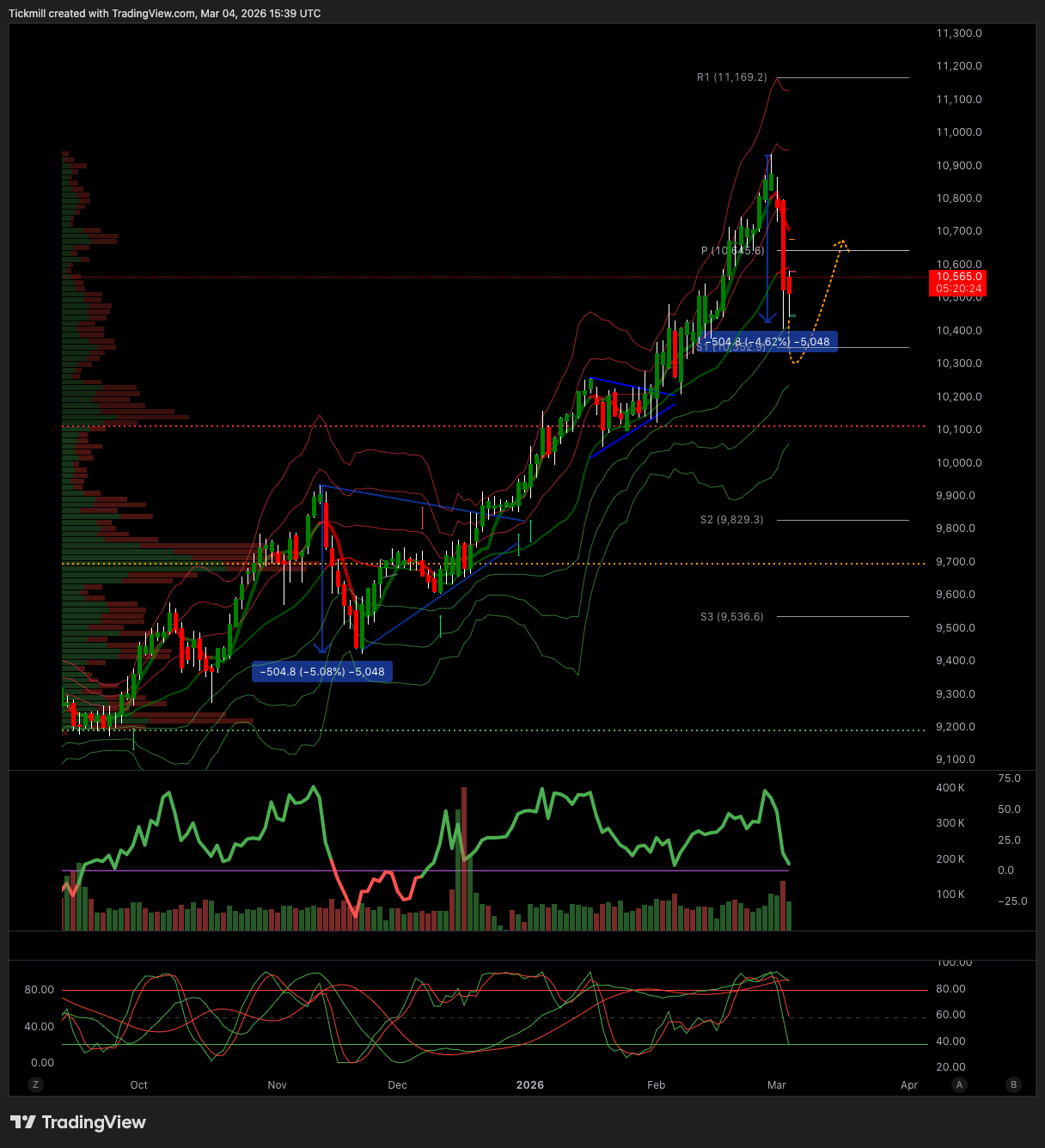Click the 75.0 oscillator scale label
Image resolution: width=1045 pixels, height=1148 pixels.
pyautogui.click(x=1009, y=779)
